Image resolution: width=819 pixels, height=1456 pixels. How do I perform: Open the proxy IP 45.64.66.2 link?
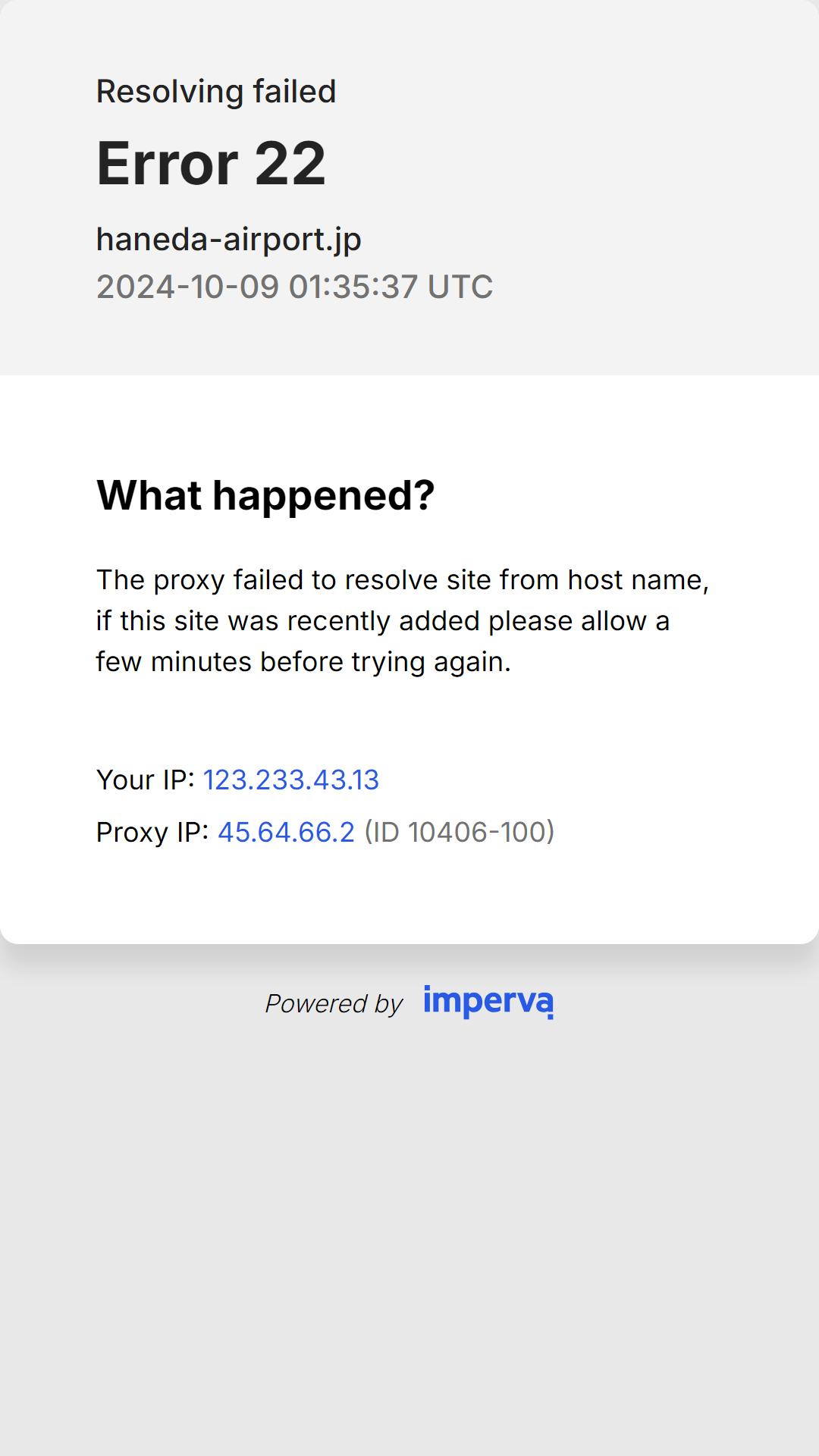(x=286, y=832)
